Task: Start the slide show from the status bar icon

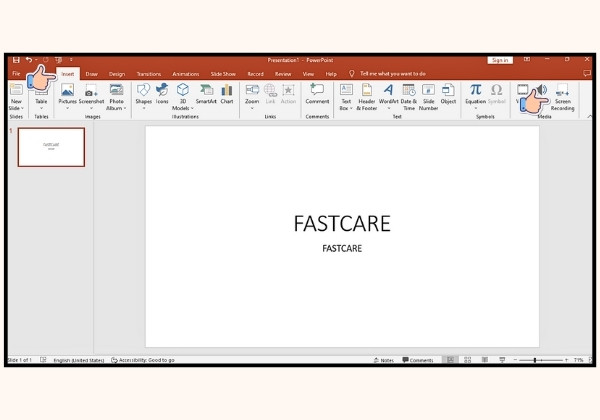Action: pyautogui.click(x=502, y=360)
